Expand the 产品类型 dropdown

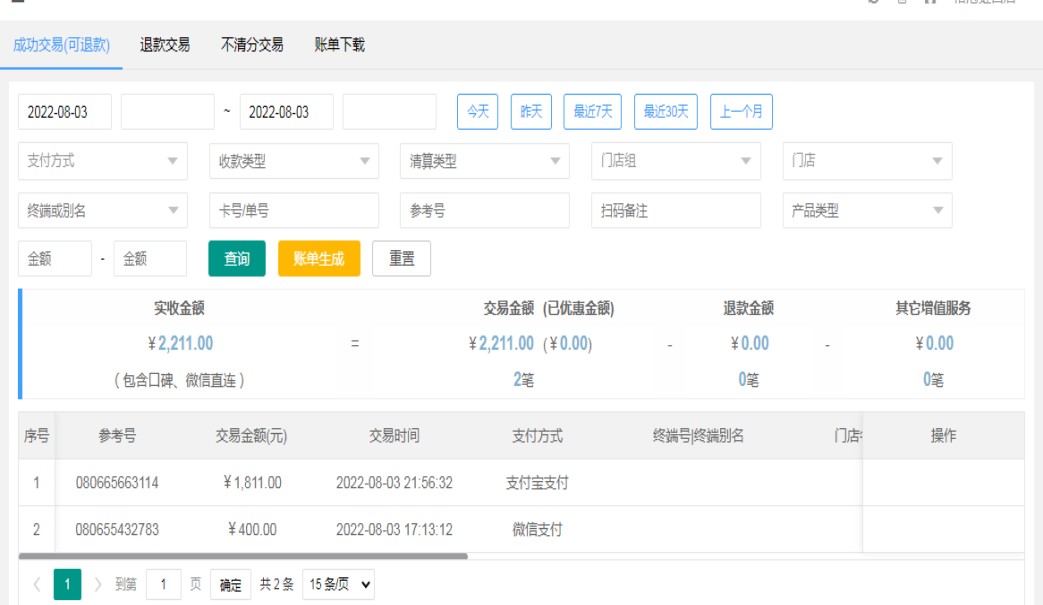pos(866,211)
